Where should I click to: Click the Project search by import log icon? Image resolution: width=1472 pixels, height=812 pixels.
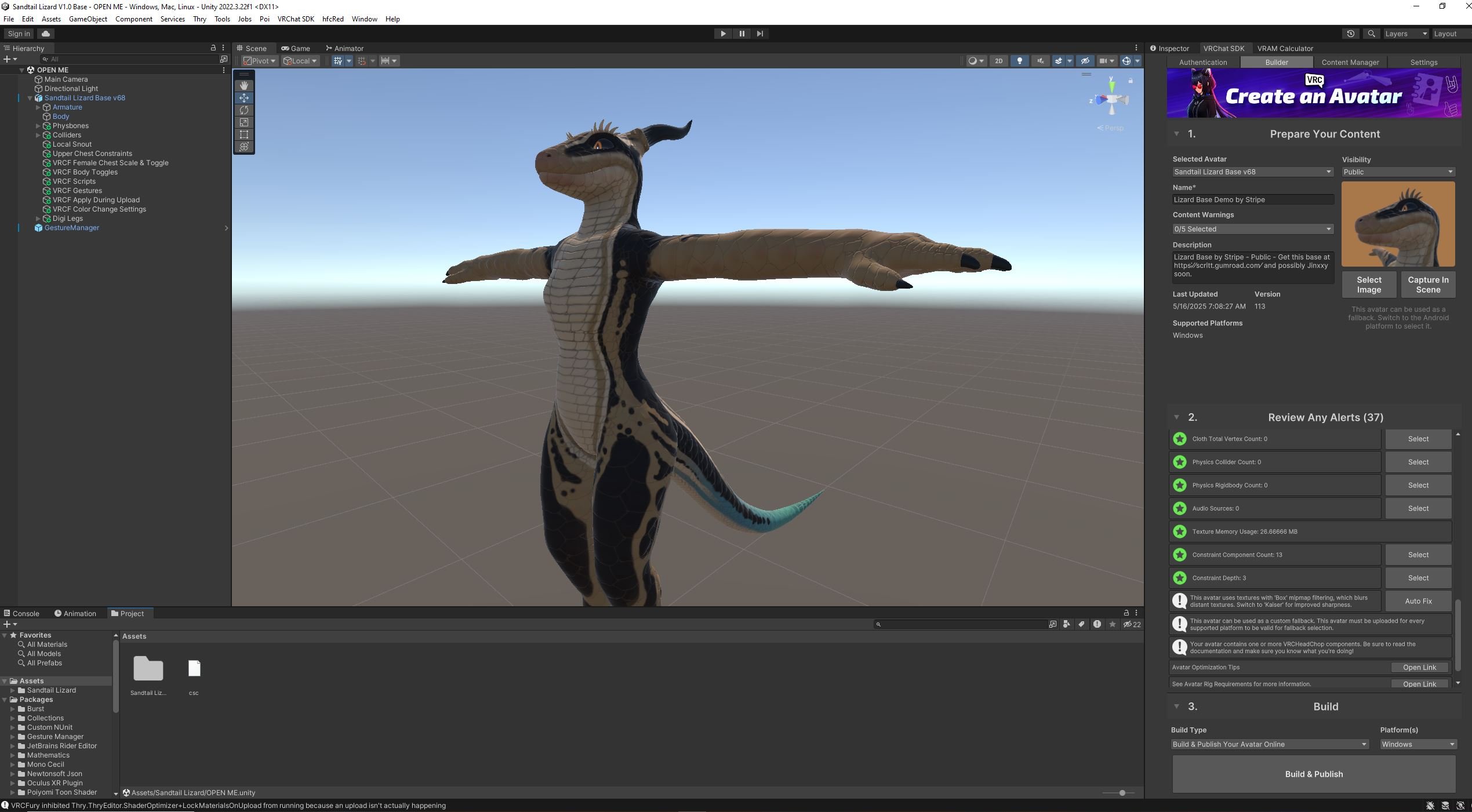click(1097, 624)
